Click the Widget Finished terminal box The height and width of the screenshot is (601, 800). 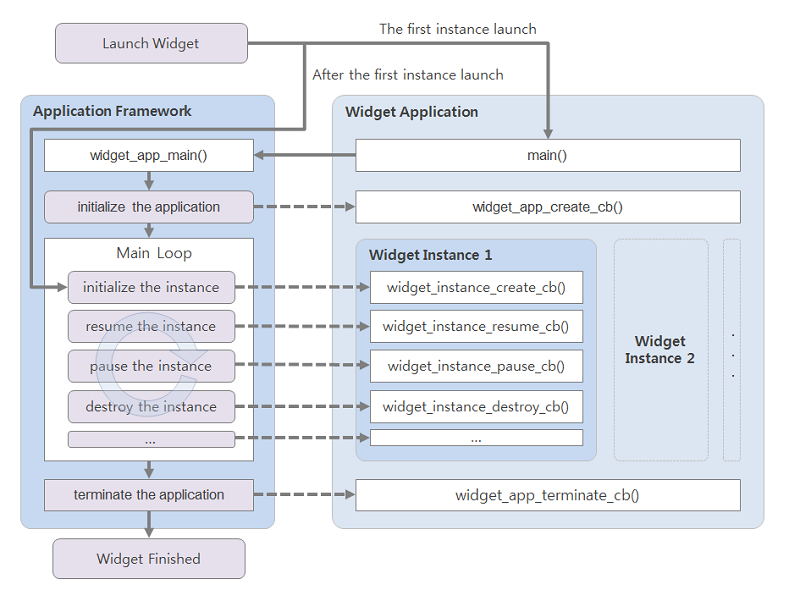tap(148, 558)
